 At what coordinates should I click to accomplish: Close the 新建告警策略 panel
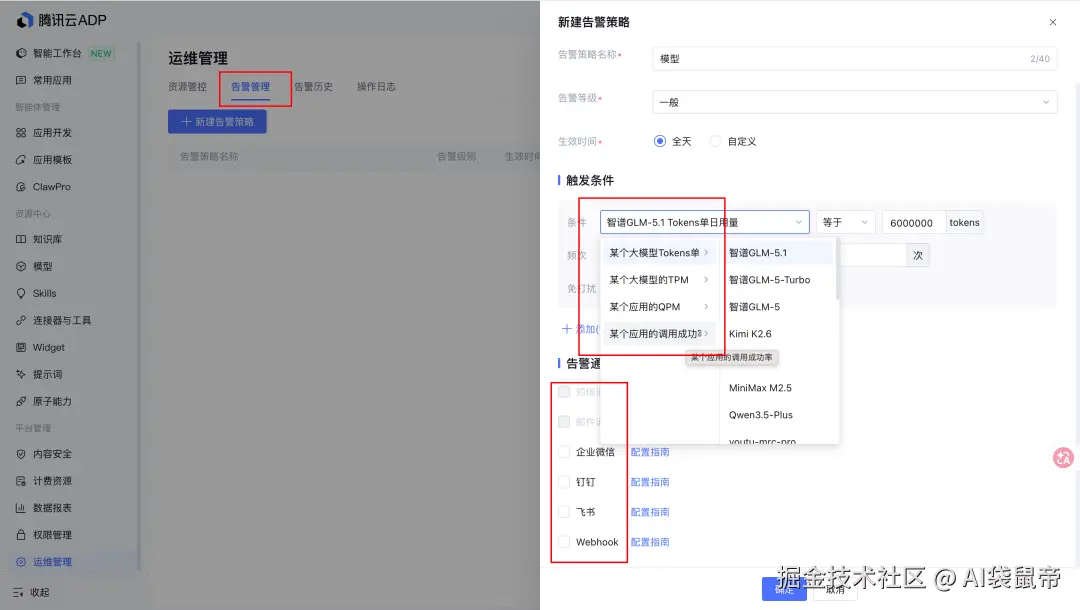[x=1052, y=22]
